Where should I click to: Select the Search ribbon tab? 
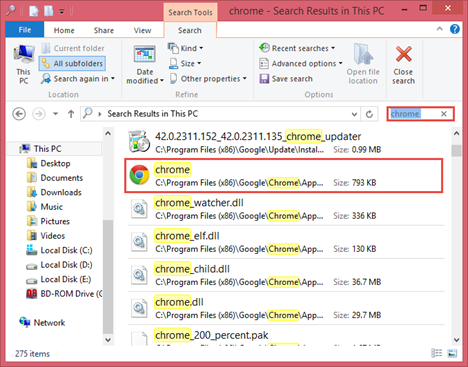(x=190, y=30)
